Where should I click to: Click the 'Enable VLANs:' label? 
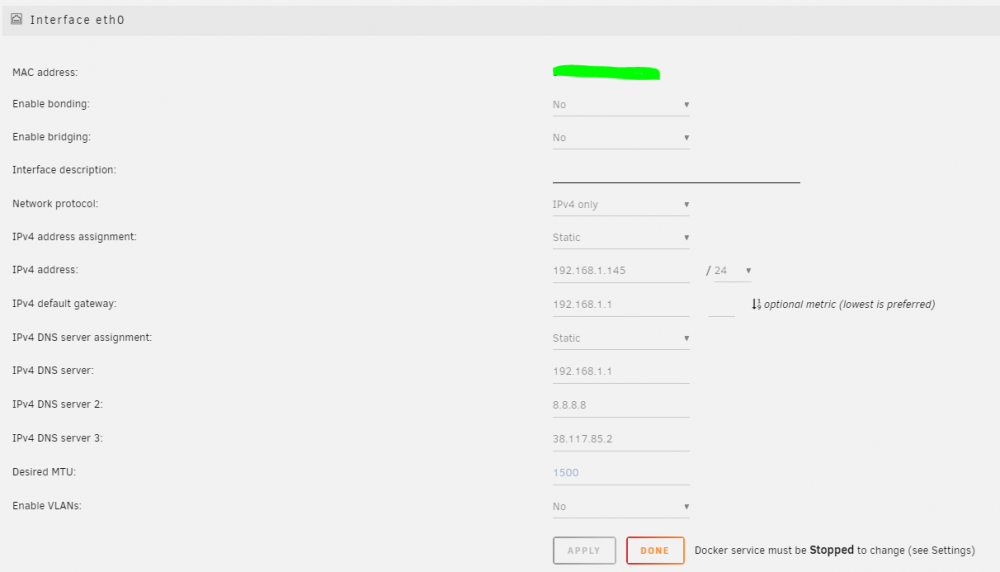tap(47, 506)
